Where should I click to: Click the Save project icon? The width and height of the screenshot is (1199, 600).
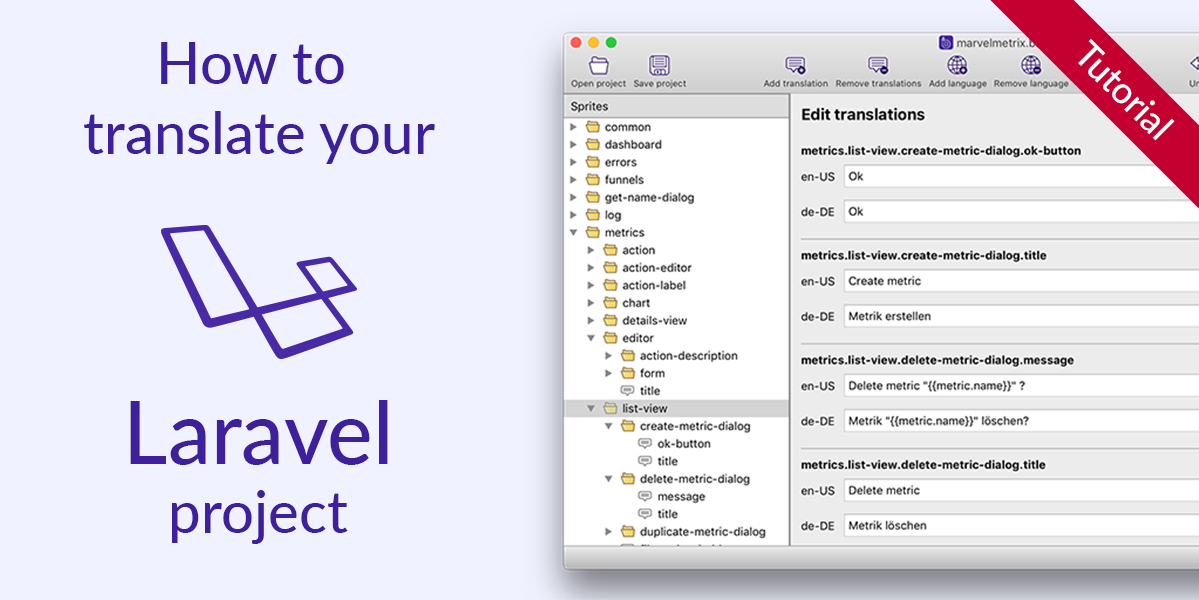coord(658,63)
